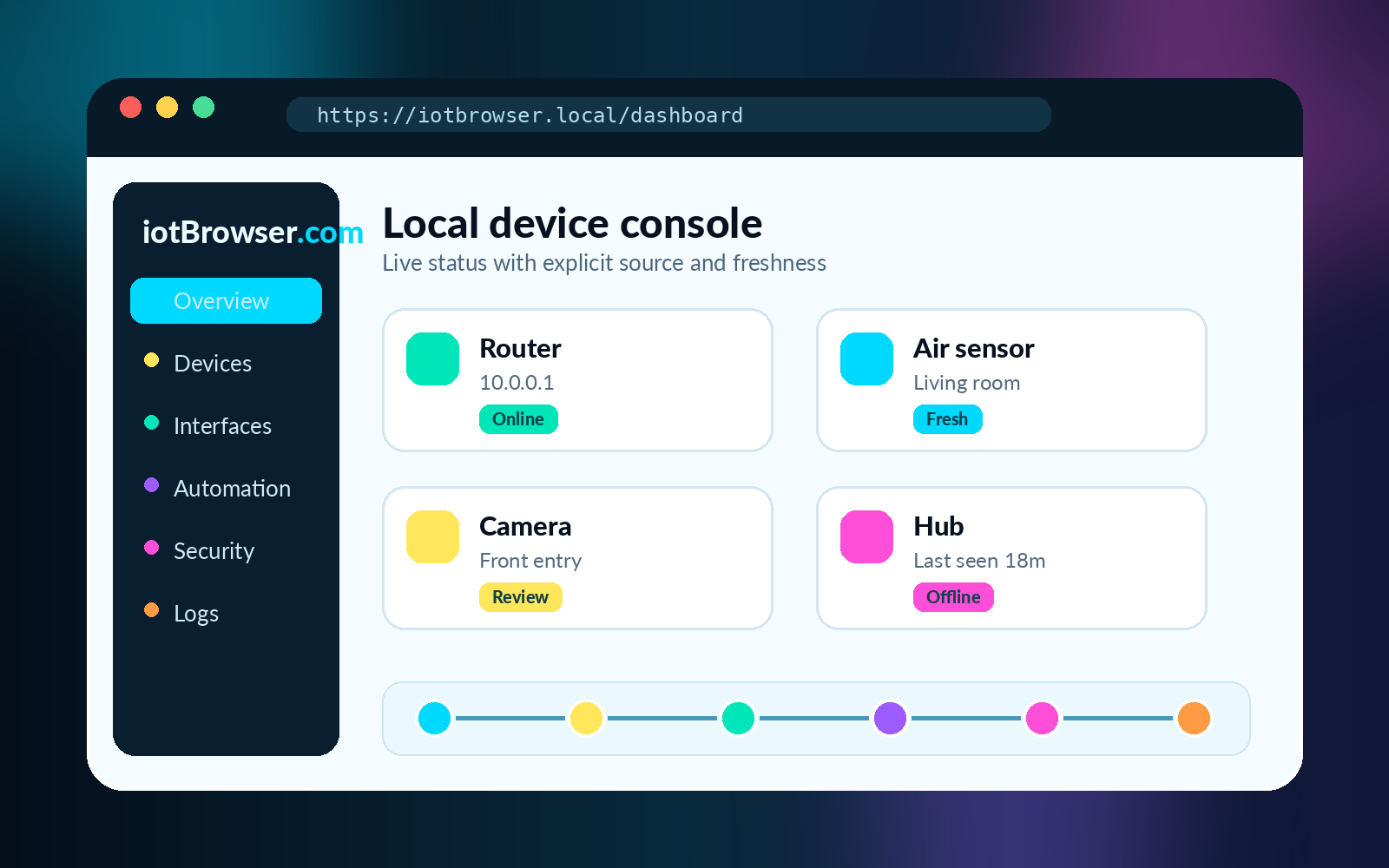Click the Fresh badge on Air sensor
This screenshot has width=1389, height=868.
[947, 419]
